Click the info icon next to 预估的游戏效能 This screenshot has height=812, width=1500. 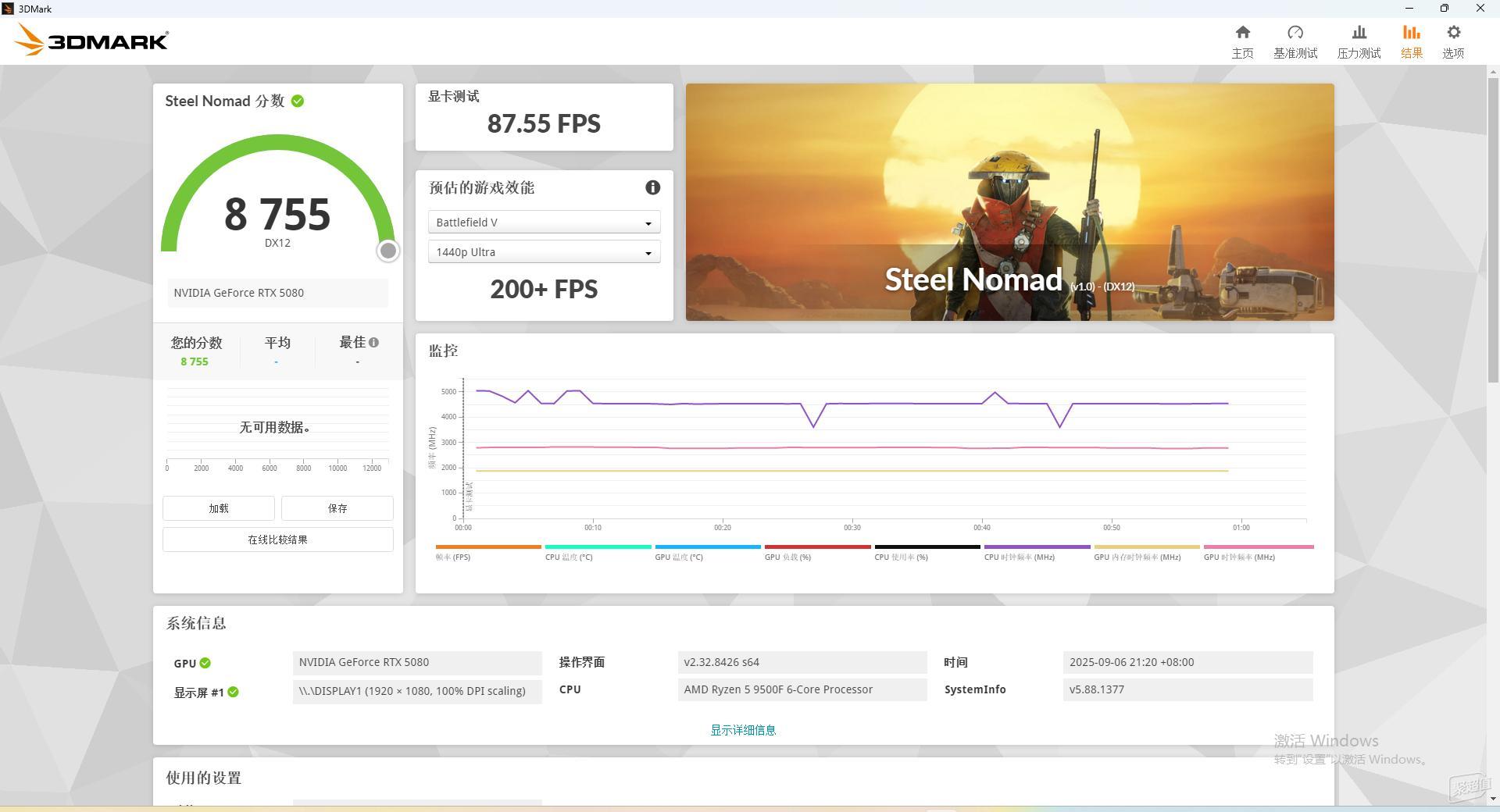pyautogui.click(x=652, y=187)
